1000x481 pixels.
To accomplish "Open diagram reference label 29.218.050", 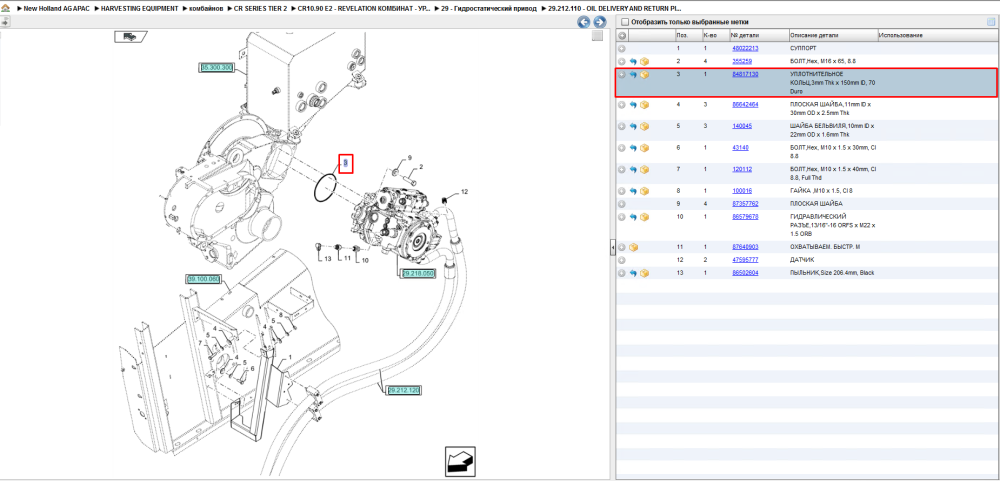I will 418,274.
